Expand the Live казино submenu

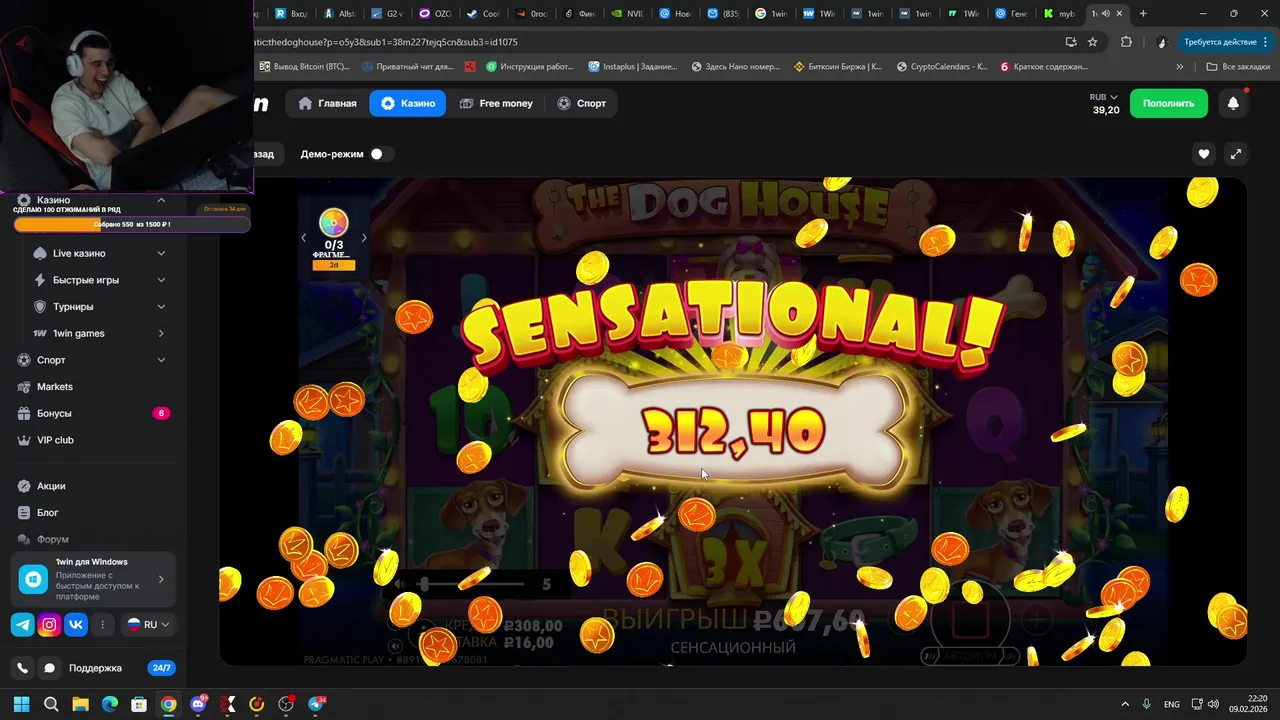click(161, 253)
